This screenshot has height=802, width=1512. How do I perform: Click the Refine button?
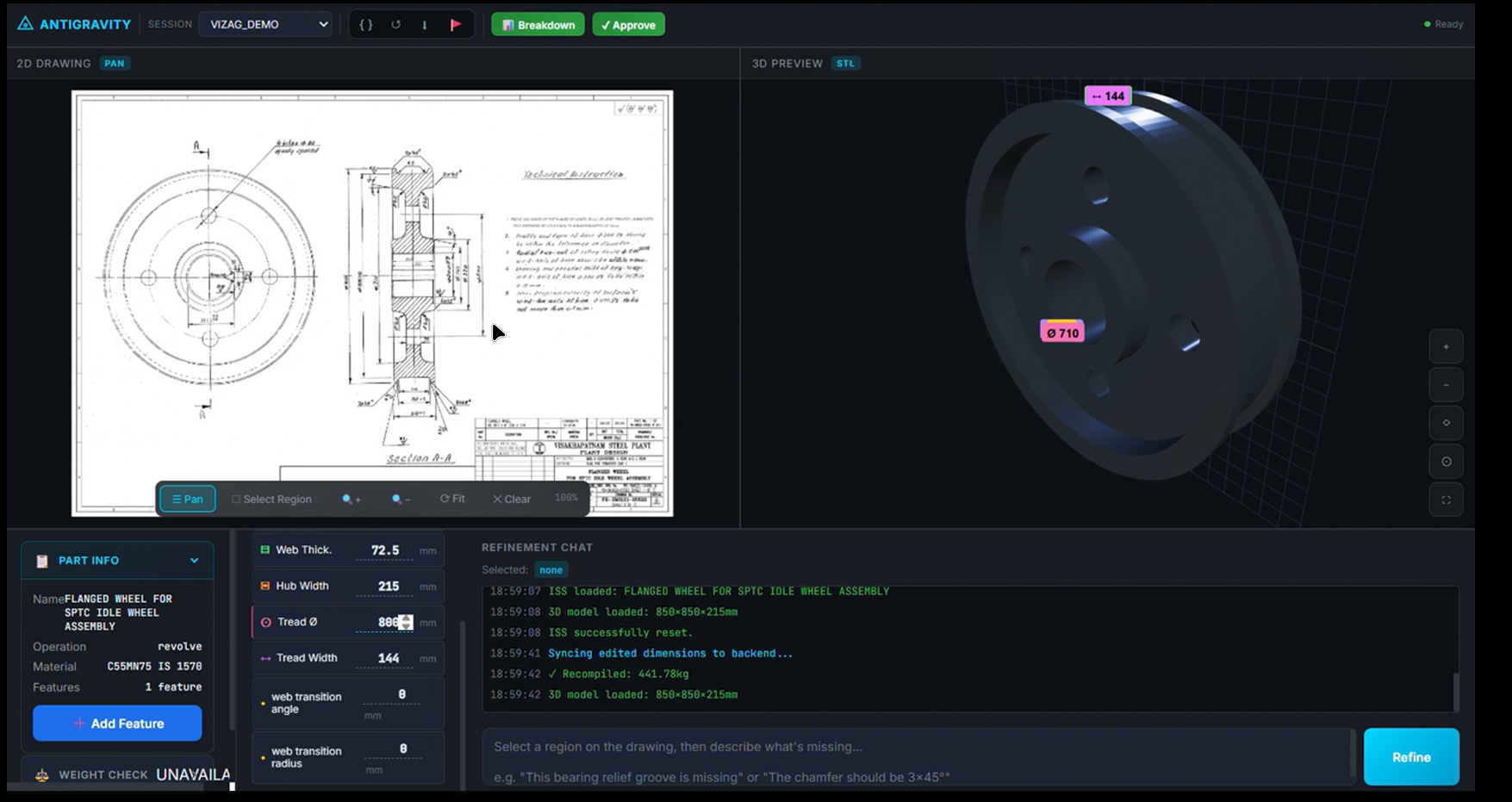(x=1411, y=757)
